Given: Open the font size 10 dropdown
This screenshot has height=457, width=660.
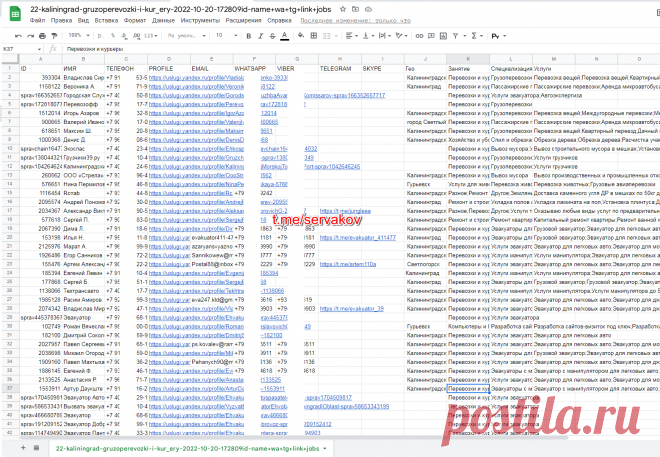Looking at the screenshot, I should click(226, 35).
